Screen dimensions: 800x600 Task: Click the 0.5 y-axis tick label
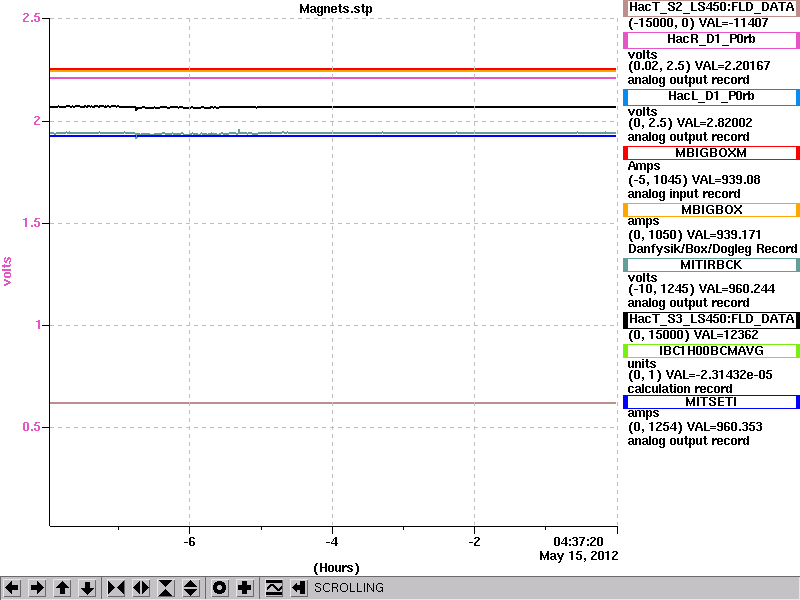click(31, 427)
